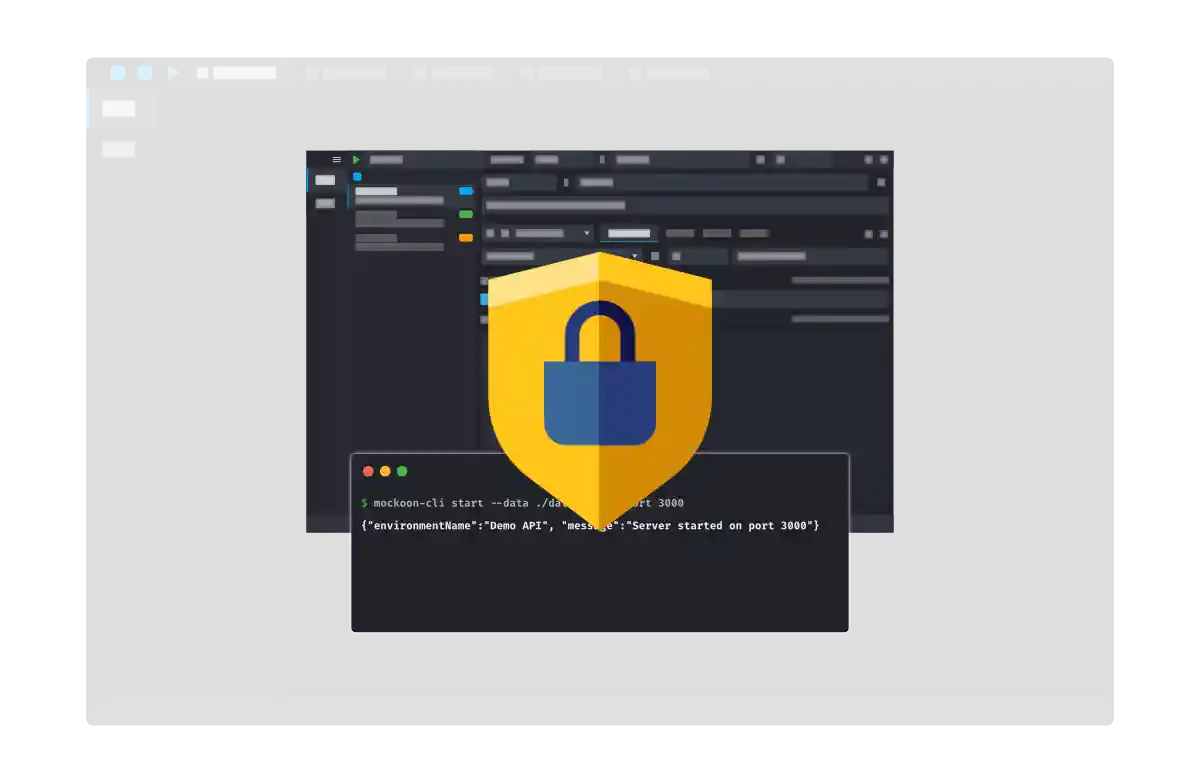This screenshot has height=783, width=1200.
Task: Open the response selector dropdown arrow beside underlined tab
Action: point(587,233)
